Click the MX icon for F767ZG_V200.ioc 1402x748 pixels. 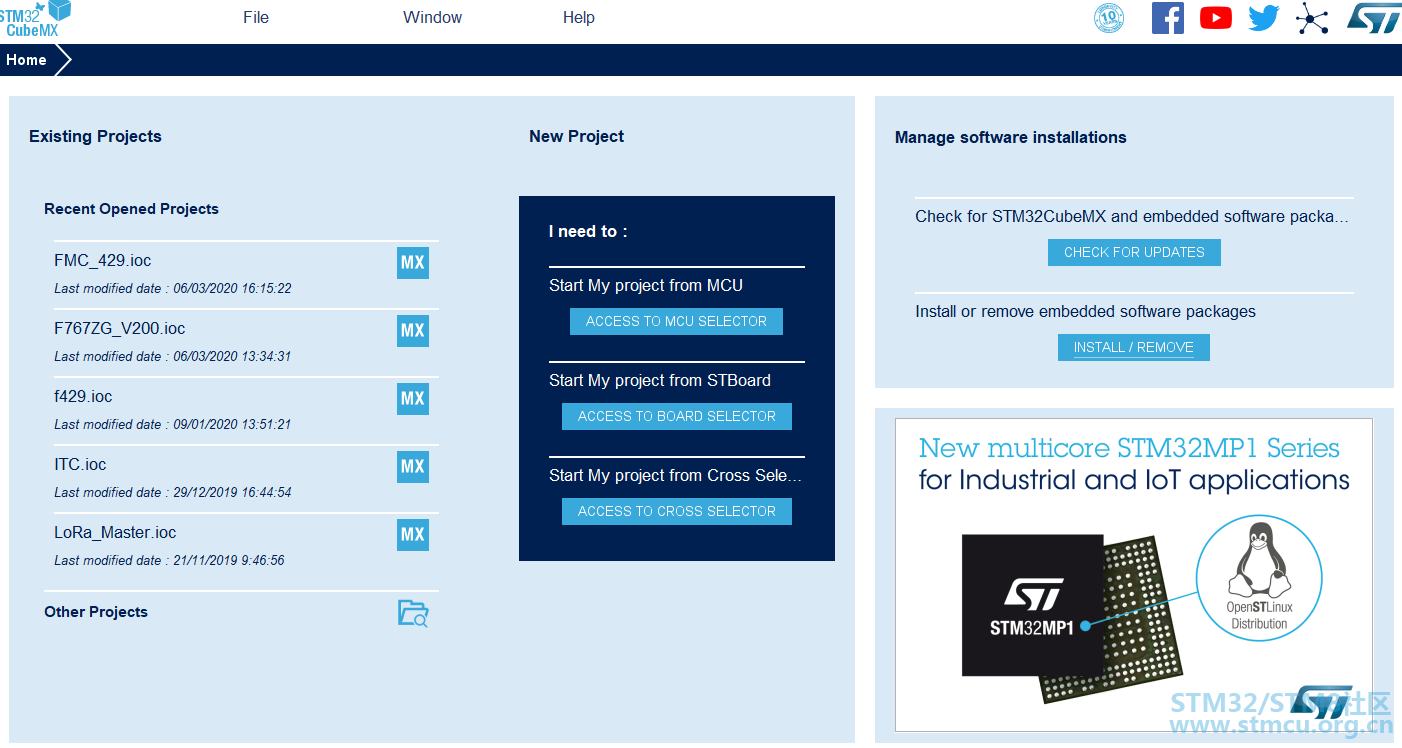point(413,331)
